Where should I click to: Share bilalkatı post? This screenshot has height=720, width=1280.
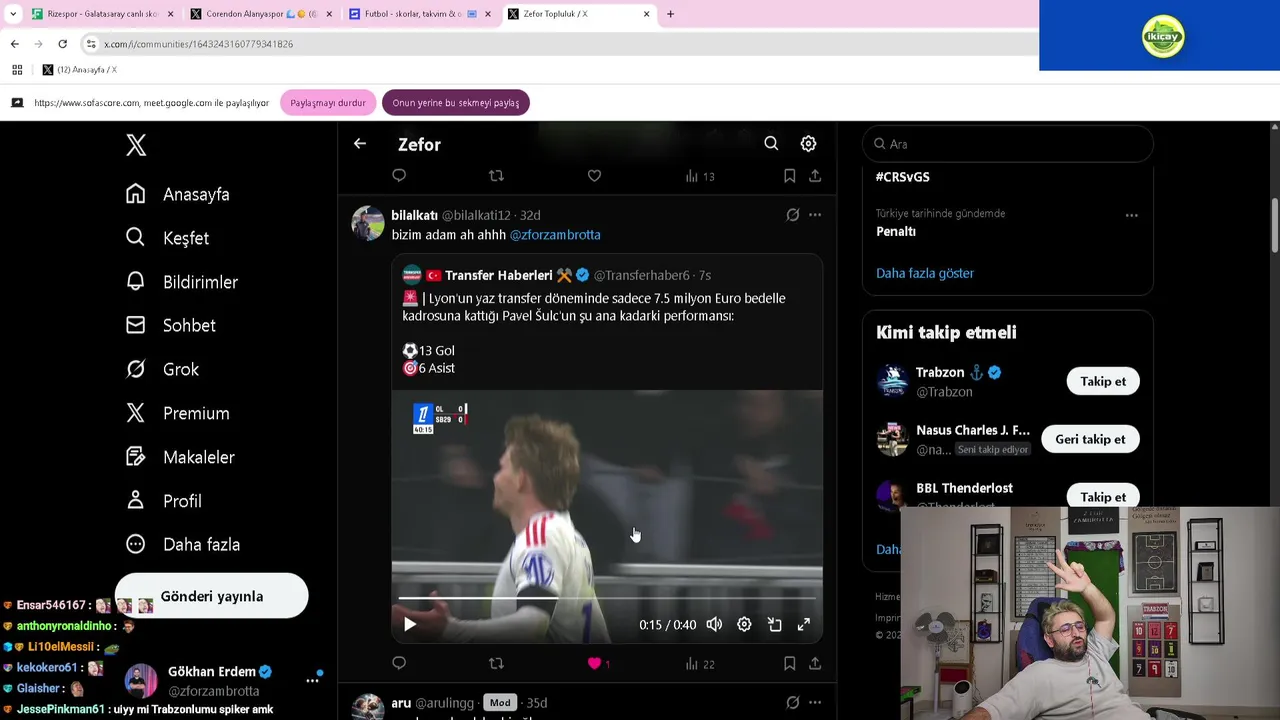pyautogui.click(x=815, y=663)
